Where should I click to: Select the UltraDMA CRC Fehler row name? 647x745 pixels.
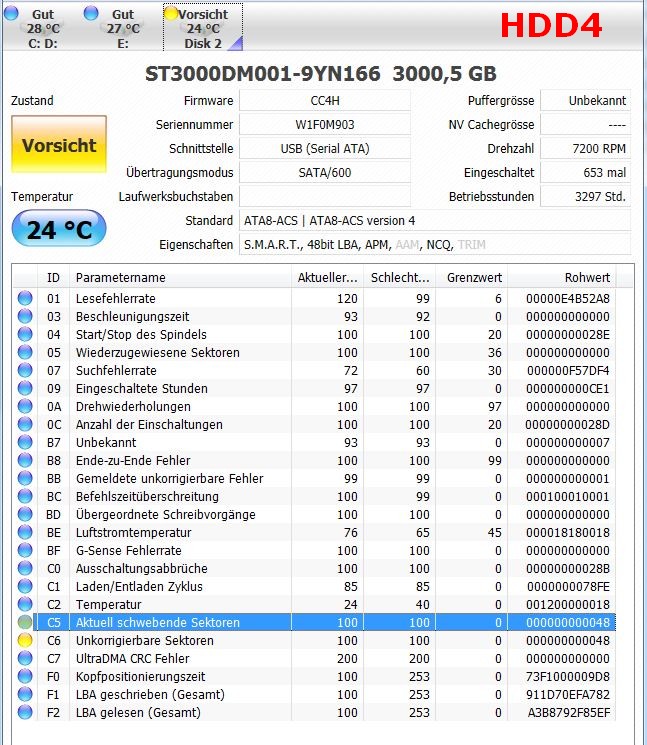point(133,659)
